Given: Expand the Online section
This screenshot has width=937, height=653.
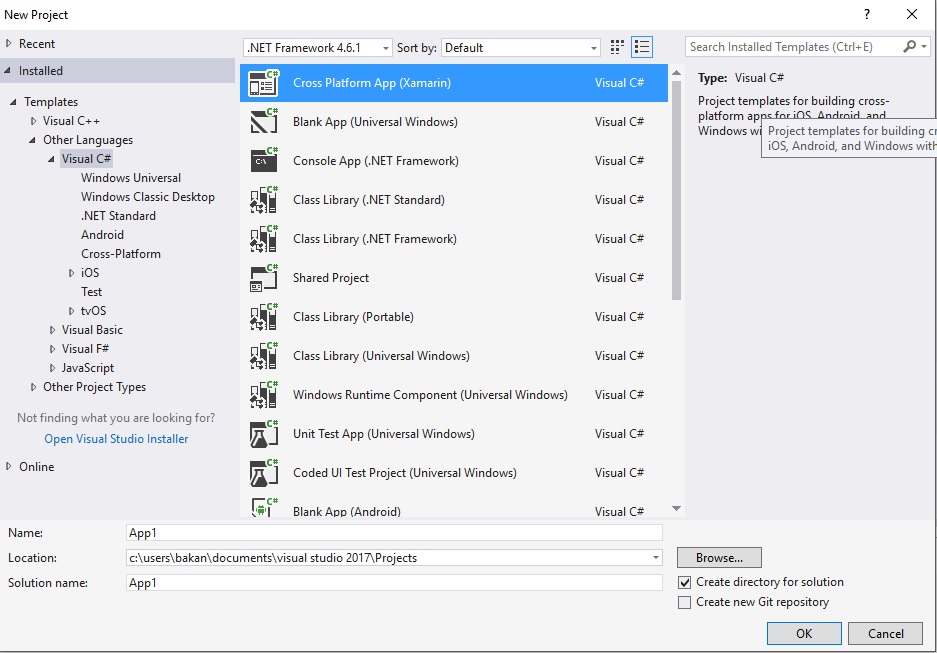Looking at the screenshot, I should pos(8,467).
